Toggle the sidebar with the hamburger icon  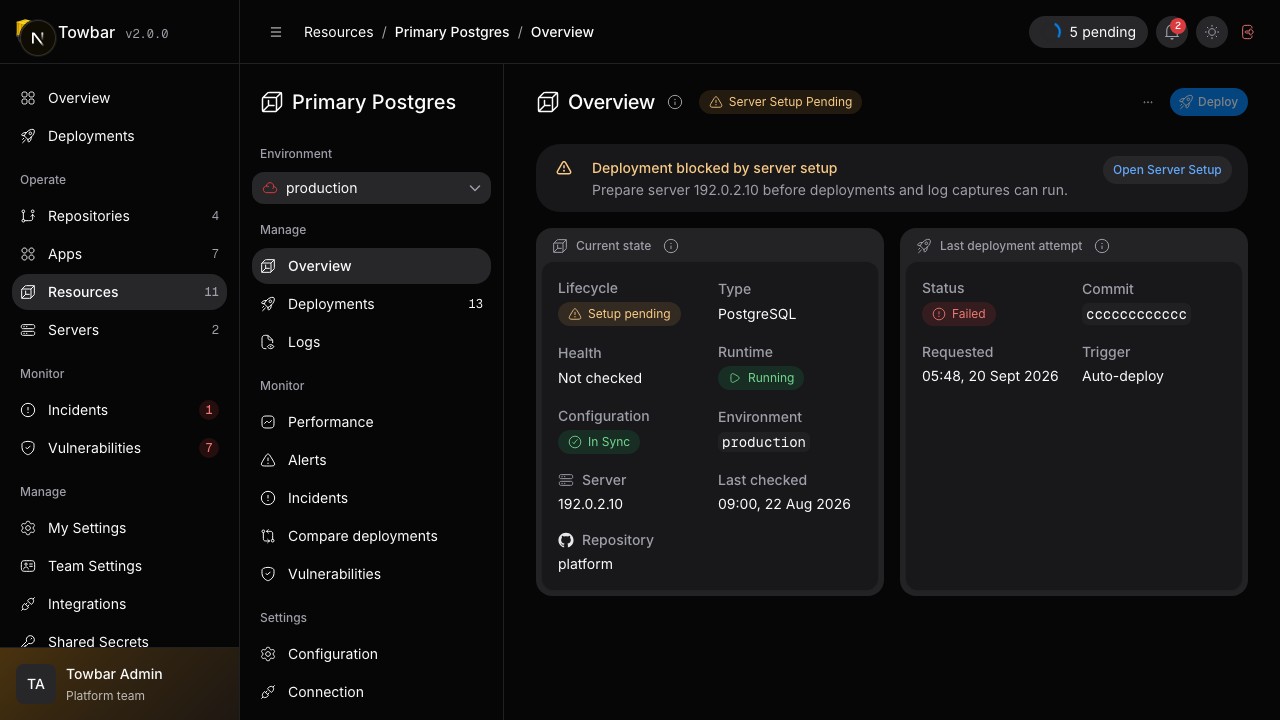[276, 32]
